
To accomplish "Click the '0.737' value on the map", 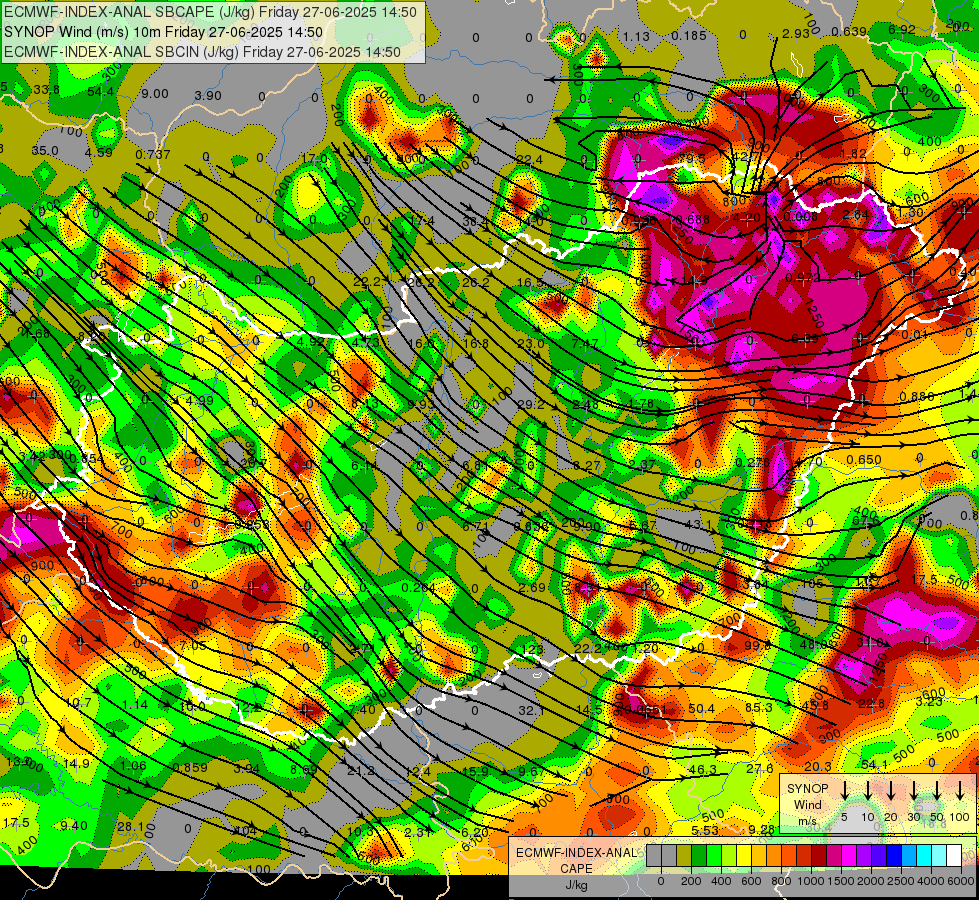I will (x=153, y=154).
